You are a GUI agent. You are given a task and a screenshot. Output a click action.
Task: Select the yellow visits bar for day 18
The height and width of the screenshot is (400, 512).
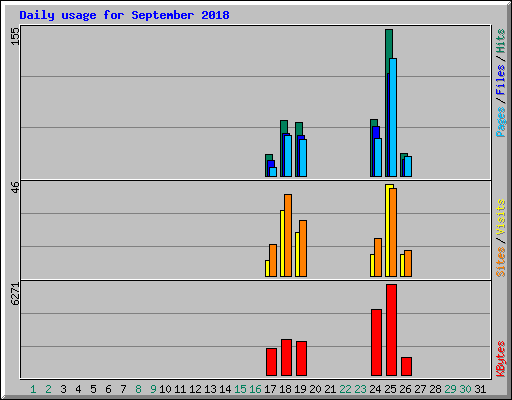coord(282,243)
